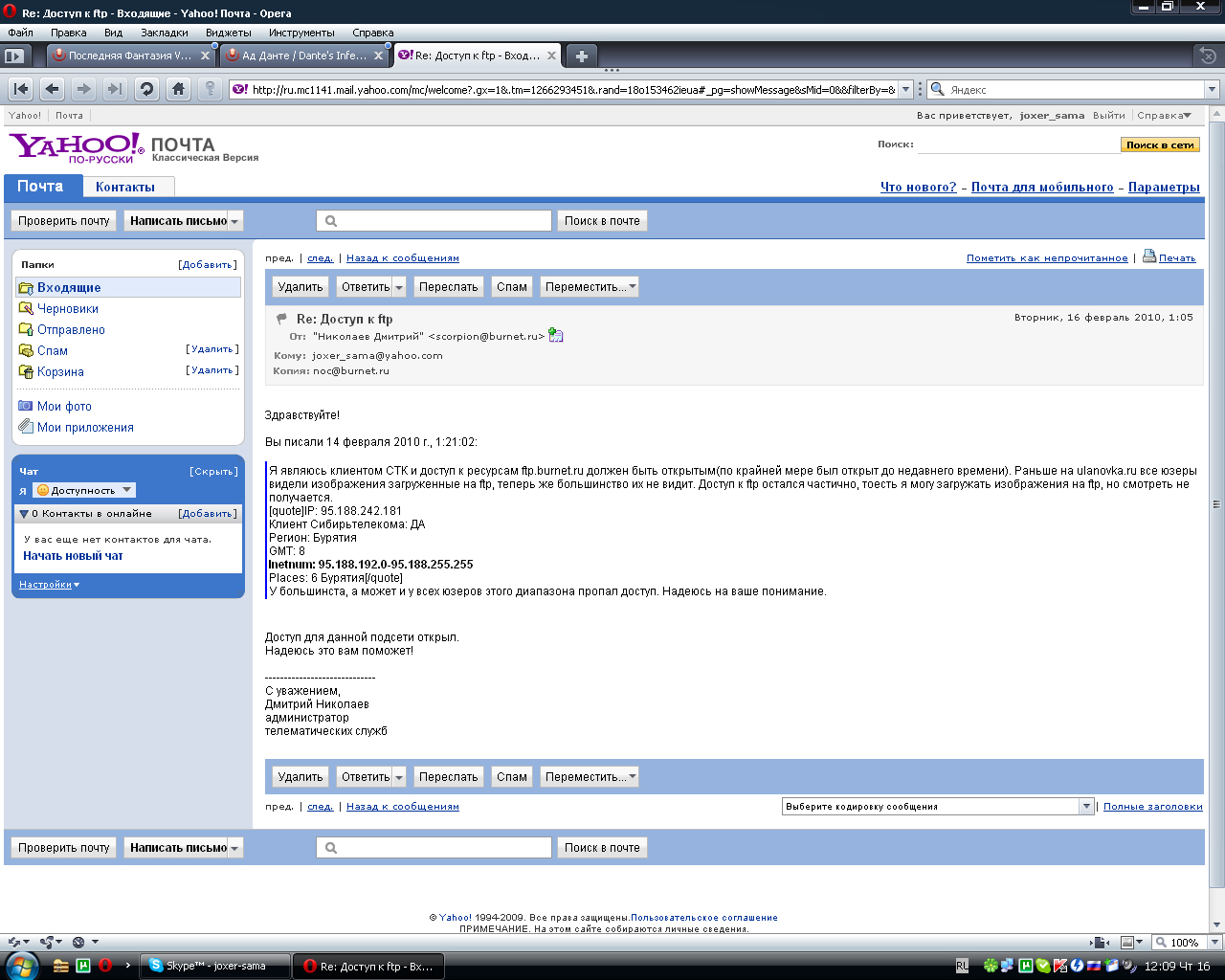Open the Инструменты menu
1225x980 pixels.
[301, 33]
